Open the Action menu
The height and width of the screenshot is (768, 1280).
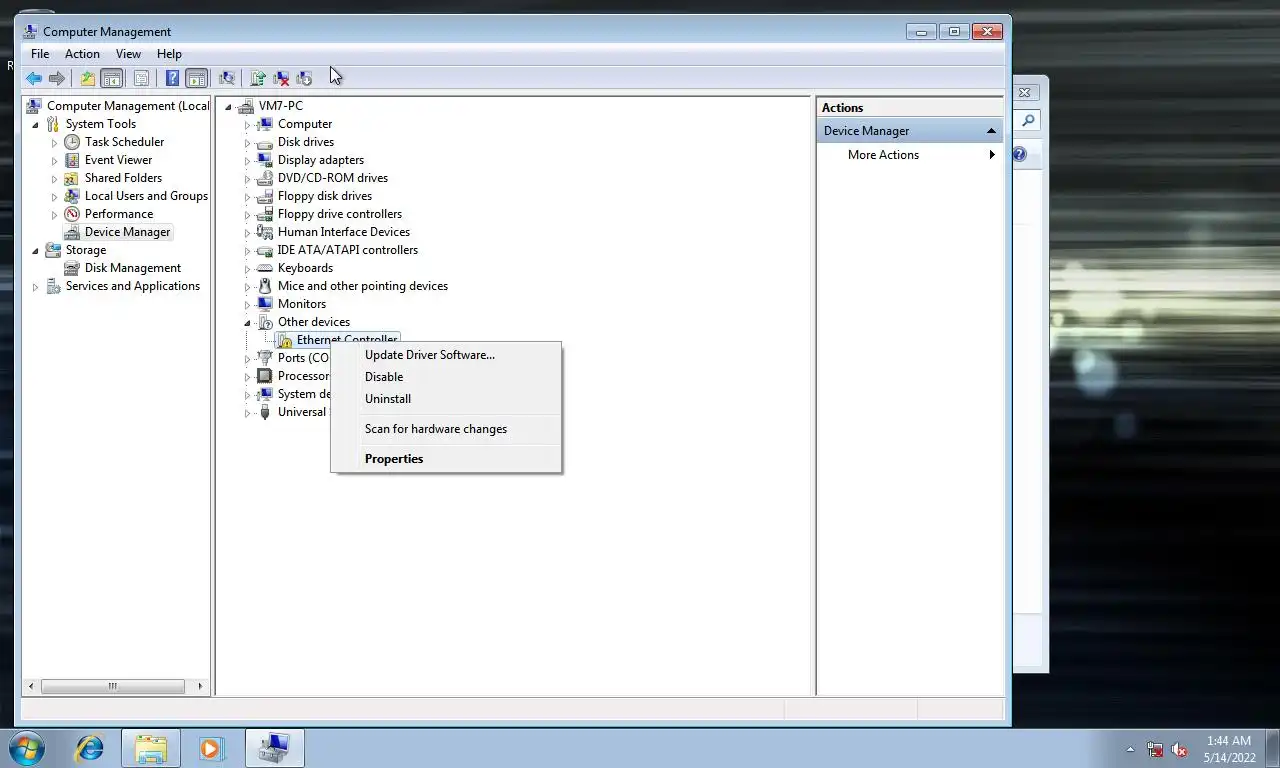pos(82,54)
